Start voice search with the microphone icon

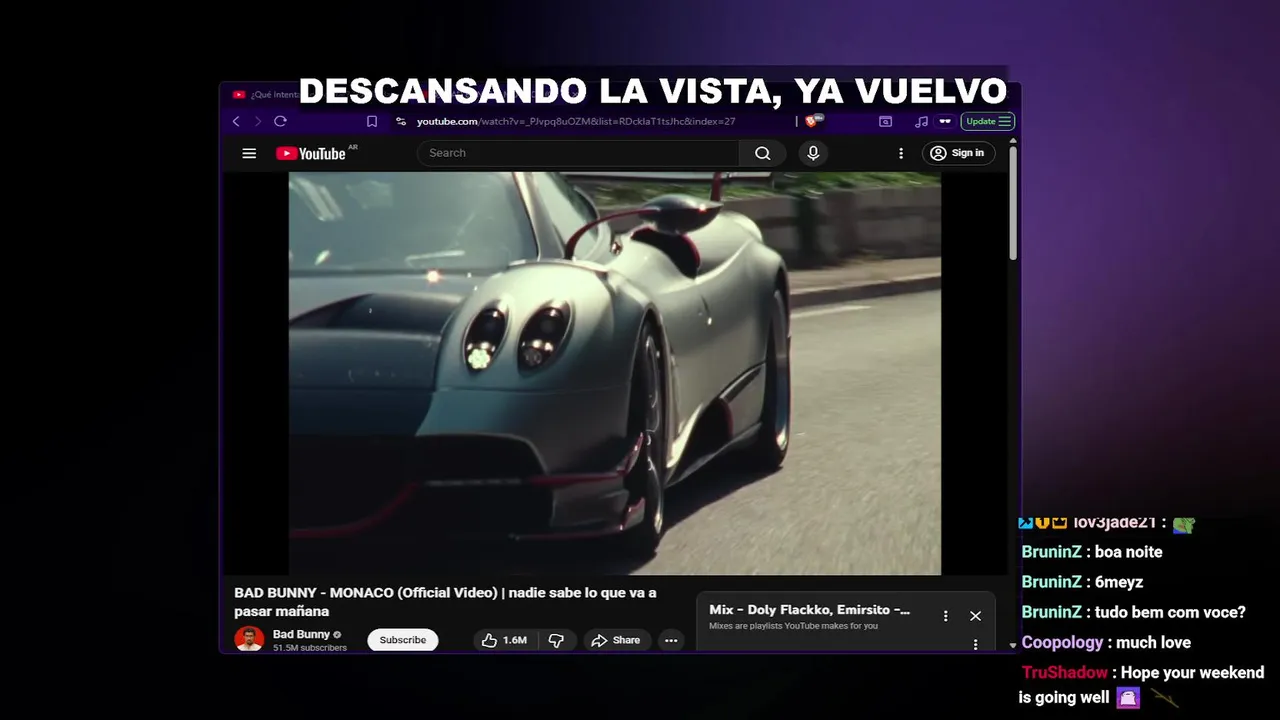[813, 153]
